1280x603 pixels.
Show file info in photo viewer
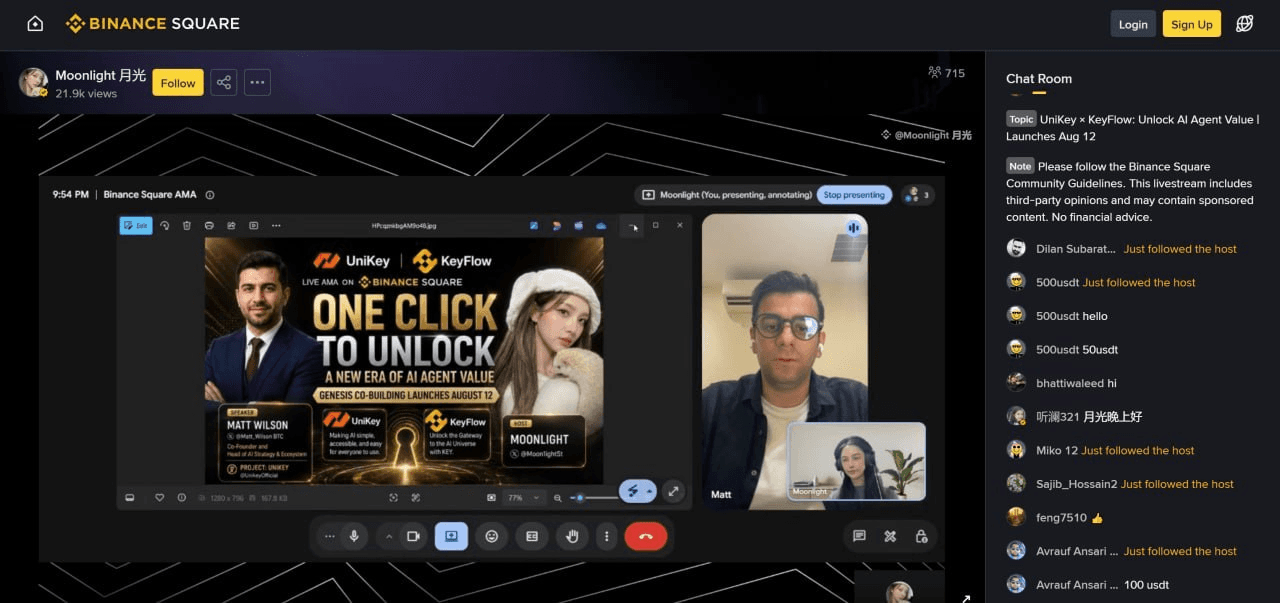(181, 497)
